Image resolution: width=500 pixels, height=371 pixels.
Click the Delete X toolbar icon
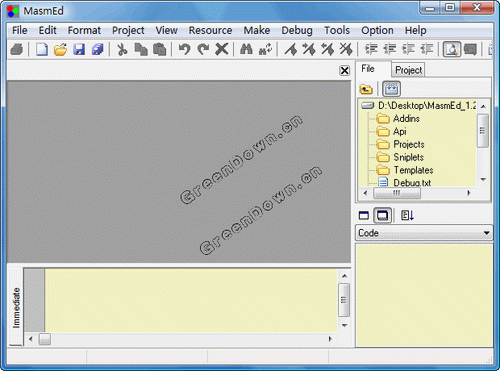222,50
